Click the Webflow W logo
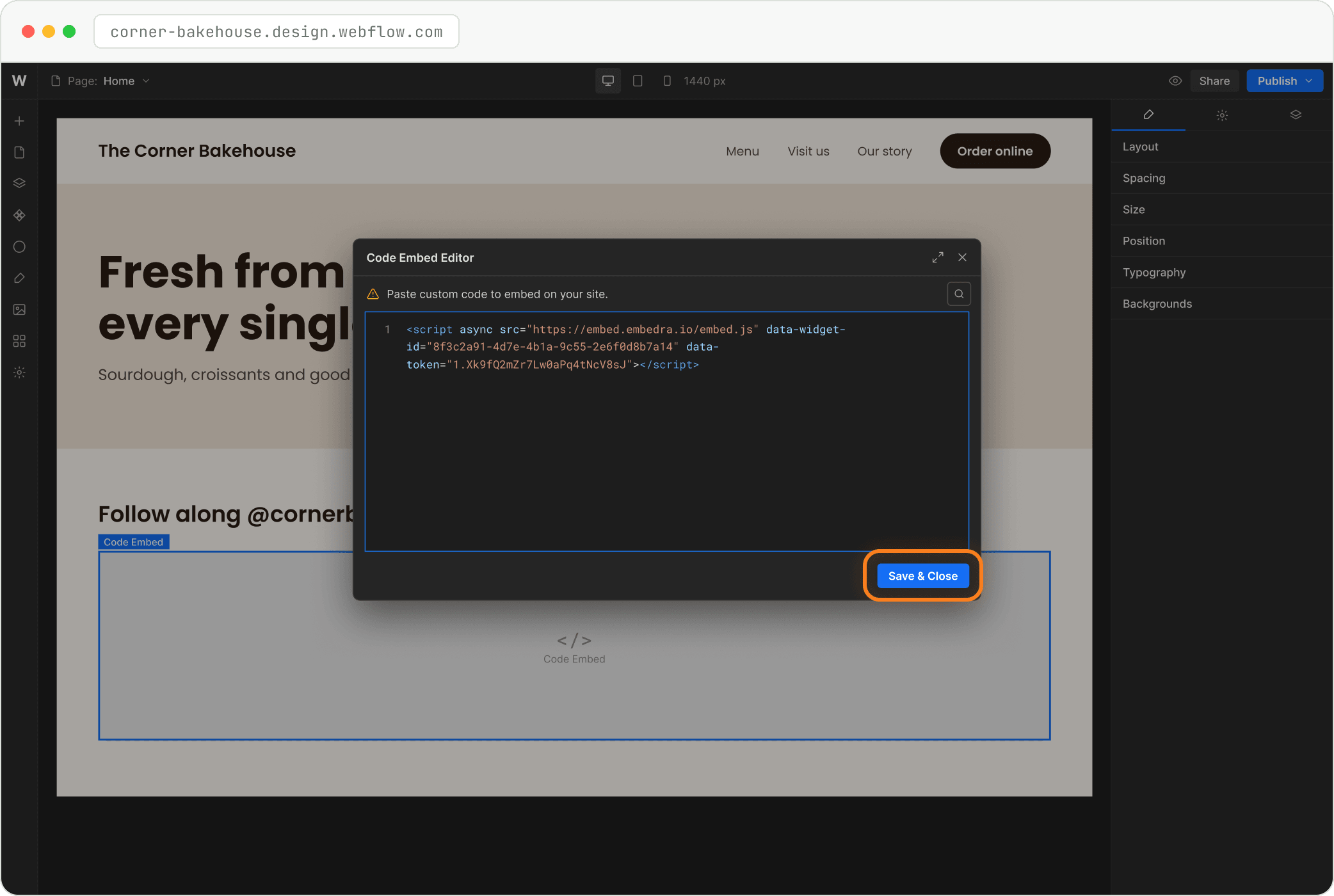Image resolution: width=1334 pixels, height=896 pixels. click(x=19, y=81)
